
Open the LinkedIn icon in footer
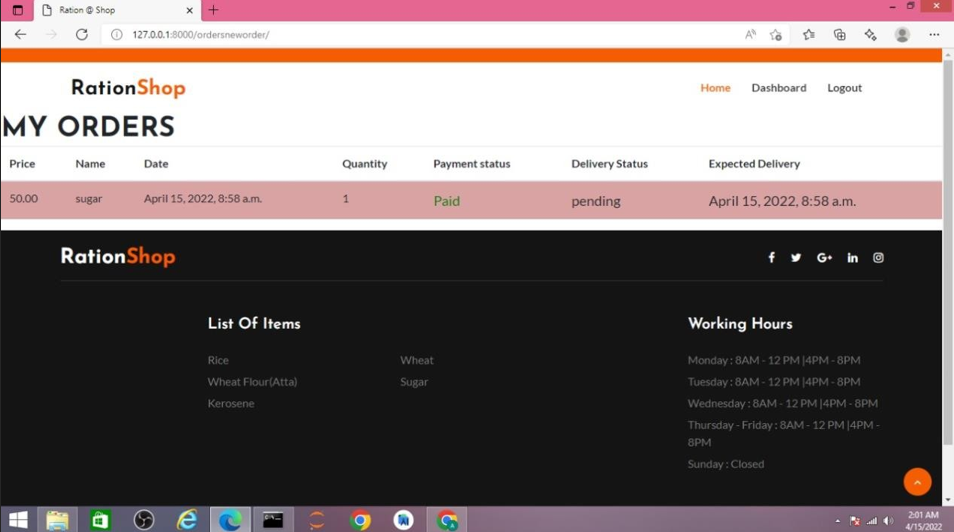[852, 258]
